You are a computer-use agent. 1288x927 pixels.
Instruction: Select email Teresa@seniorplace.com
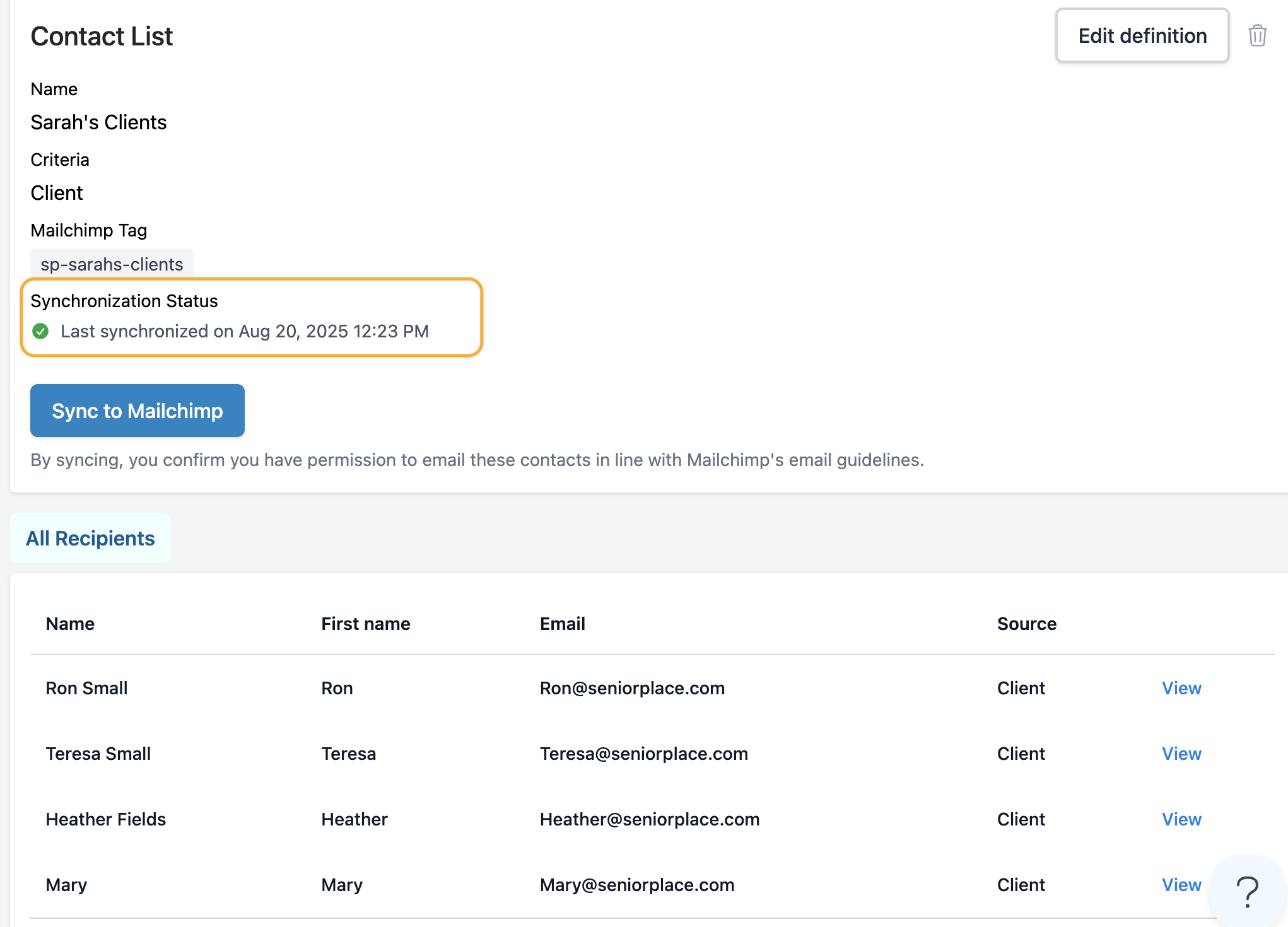(644, 754)
